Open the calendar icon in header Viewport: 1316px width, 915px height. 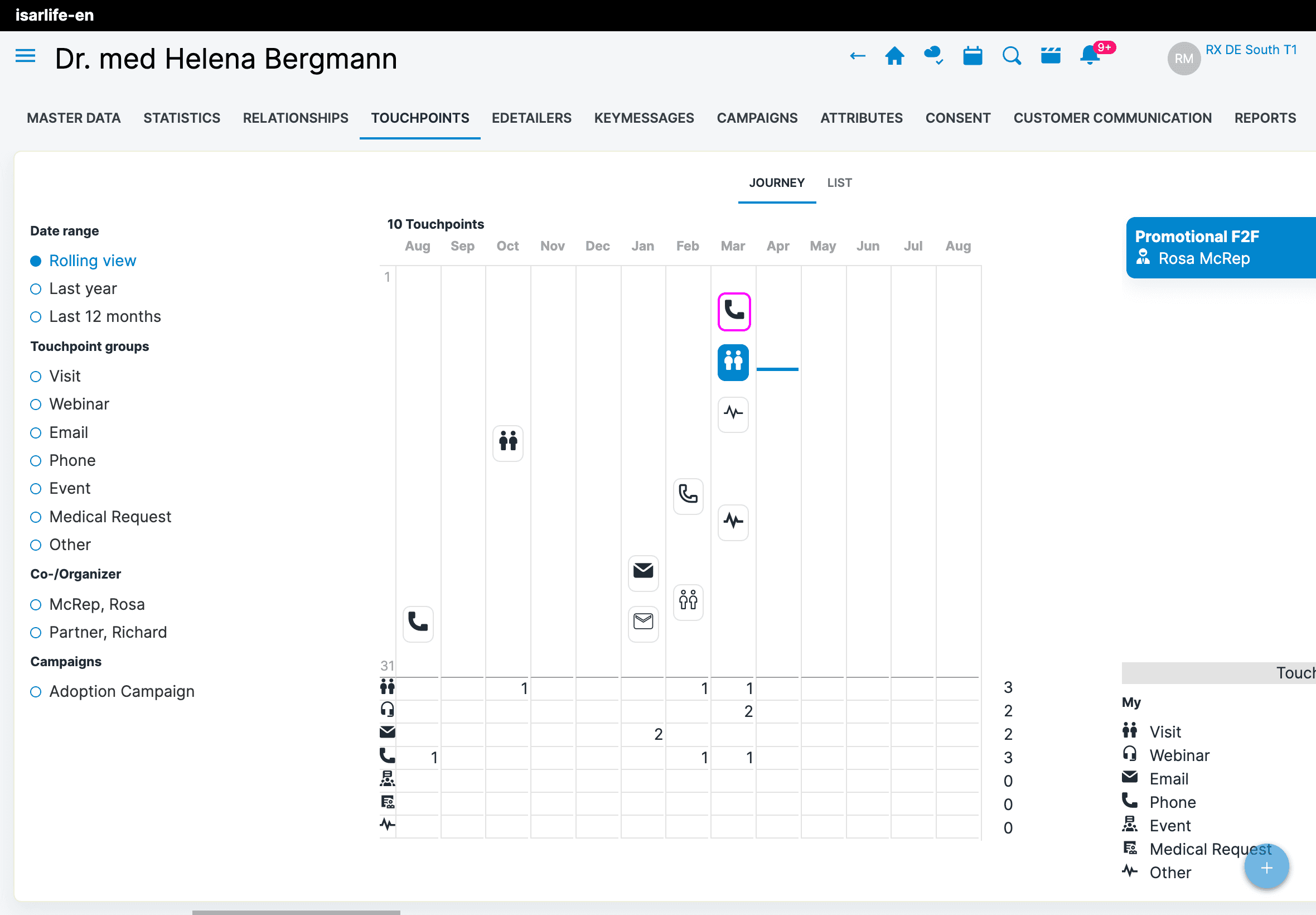pos(973,56)
